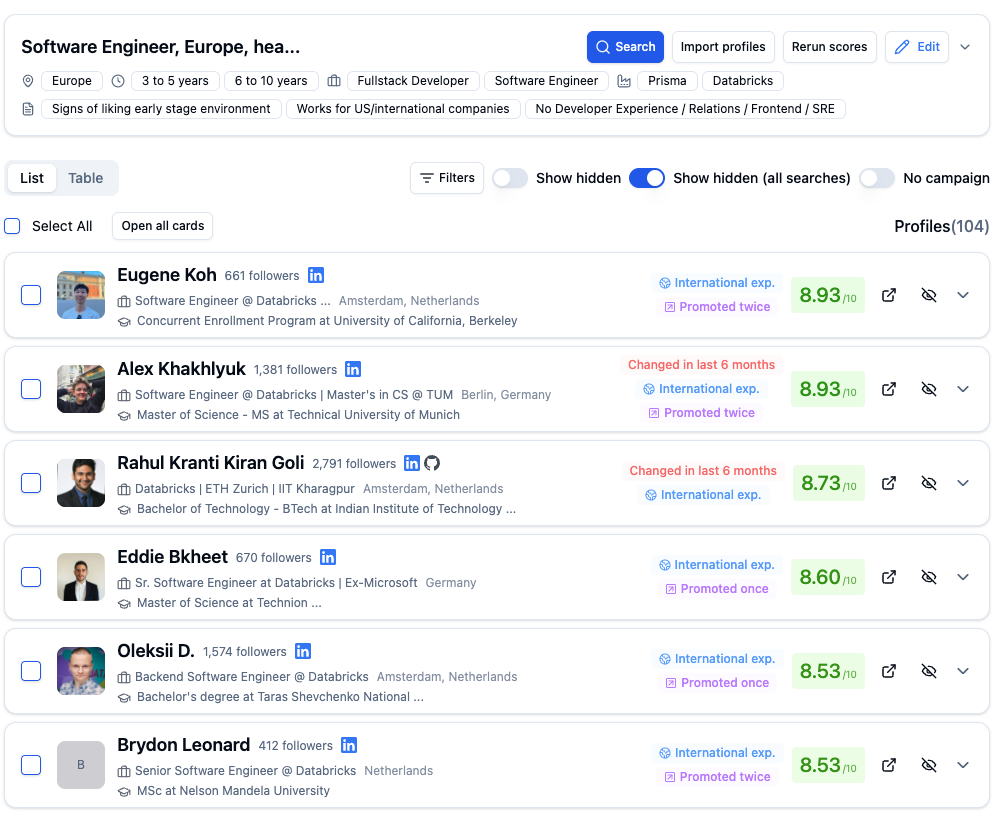The image size is (997, 815).
Task: Expand Rahul Kranti Kiran Goli's card
Action: click(x=963, y=483)
